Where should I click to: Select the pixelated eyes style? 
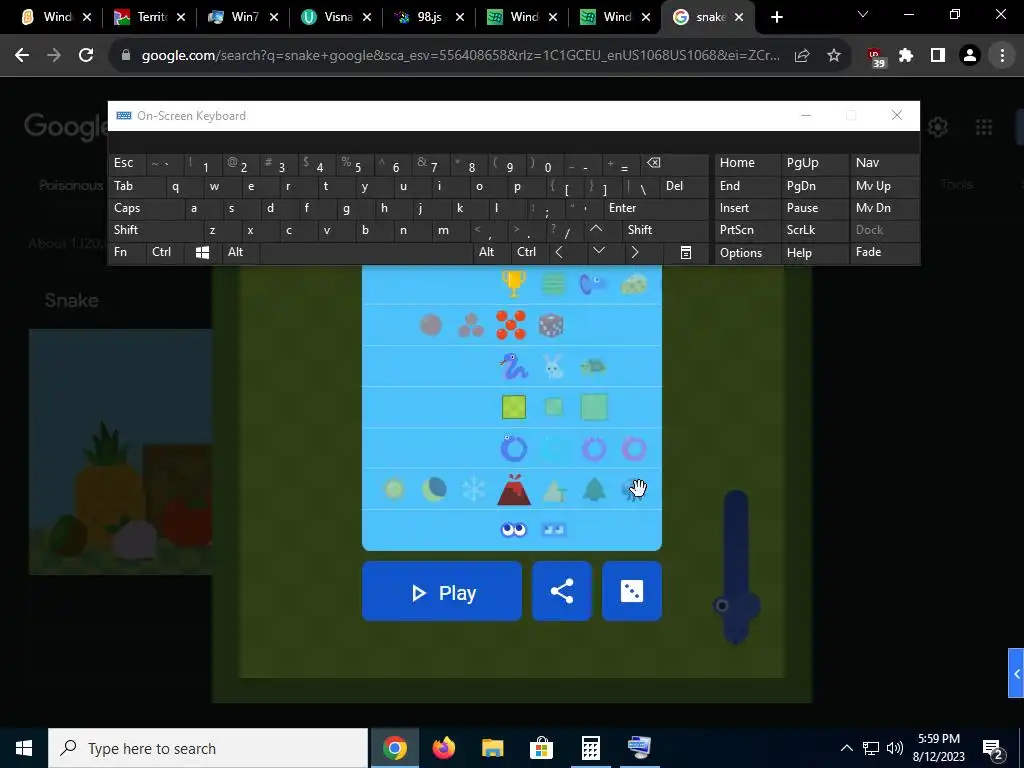click(554, 530)
